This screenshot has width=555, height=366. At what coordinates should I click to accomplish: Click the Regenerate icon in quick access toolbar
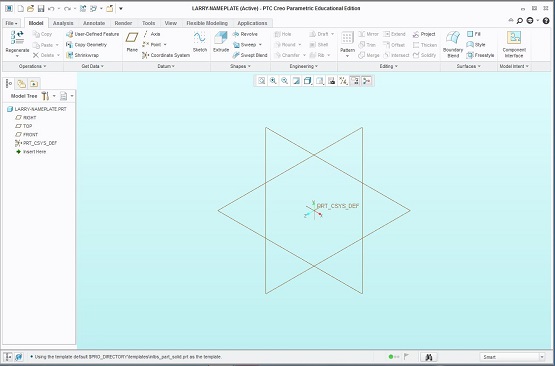tap(83, 8)
